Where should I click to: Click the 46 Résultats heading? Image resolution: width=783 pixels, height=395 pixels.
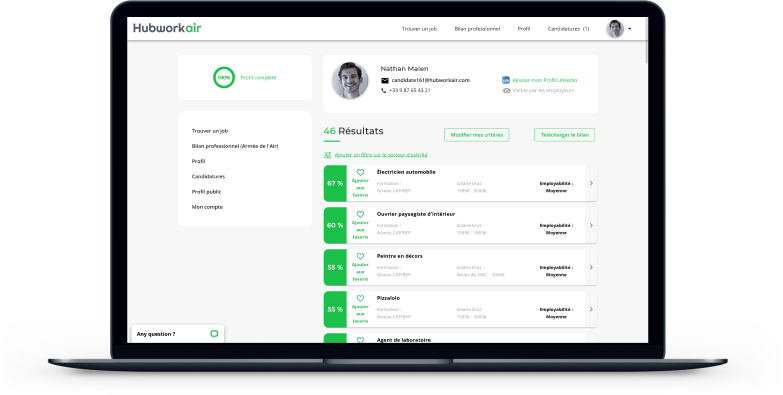(354, 131)
